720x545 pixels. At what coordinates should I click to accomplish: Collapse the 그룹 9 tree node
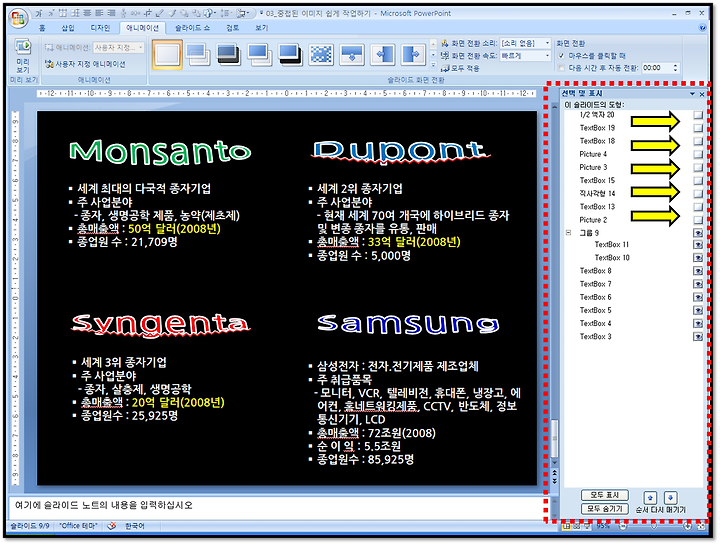pyautogui.click(x=568, y=233)
